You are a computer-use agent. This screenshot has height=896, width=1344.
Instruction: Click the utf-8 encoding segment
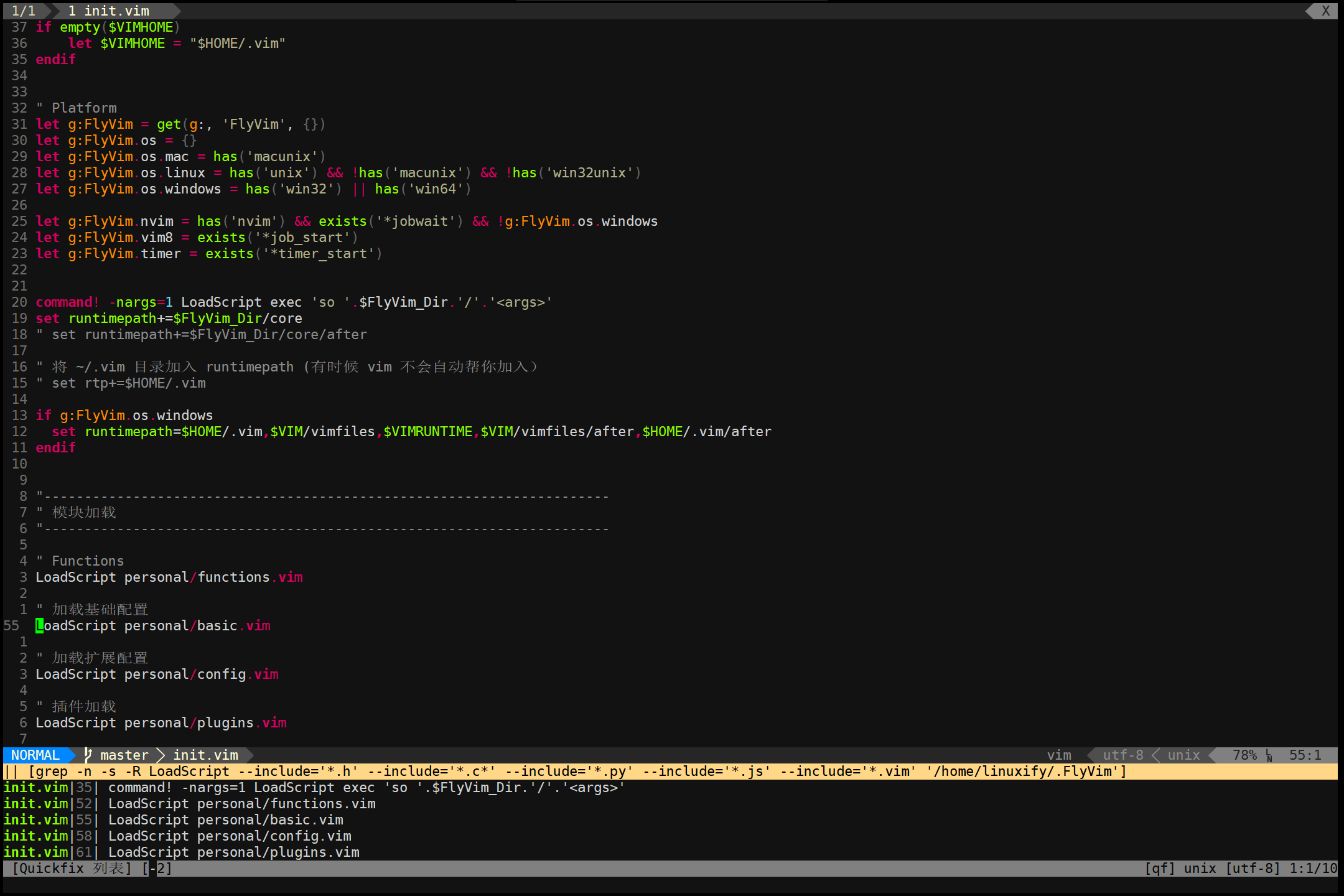[x=1122, y=755]
